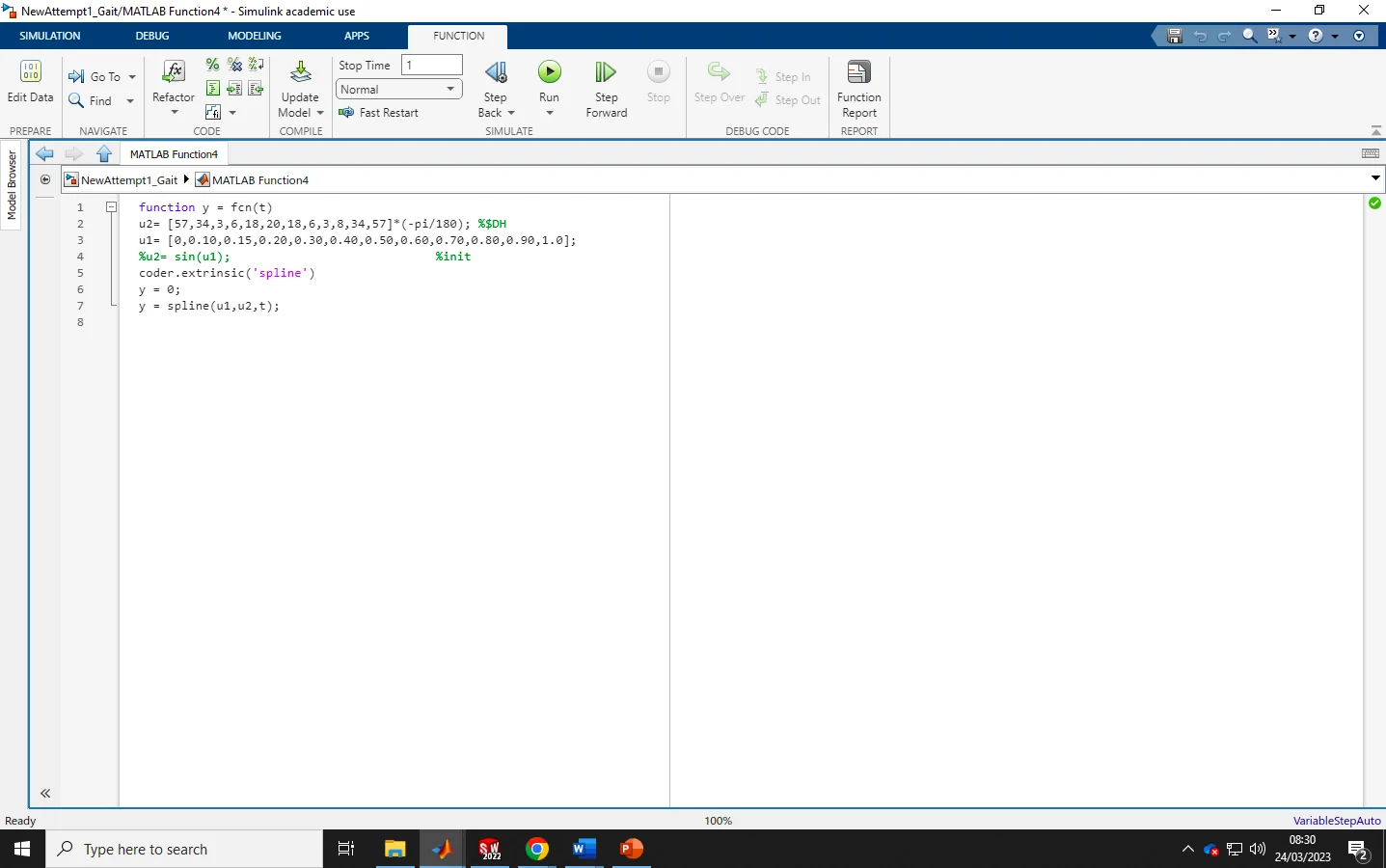The image size is (1386, 868).
Task: Click the green code check status indicator
Action: pos(1374,203)
